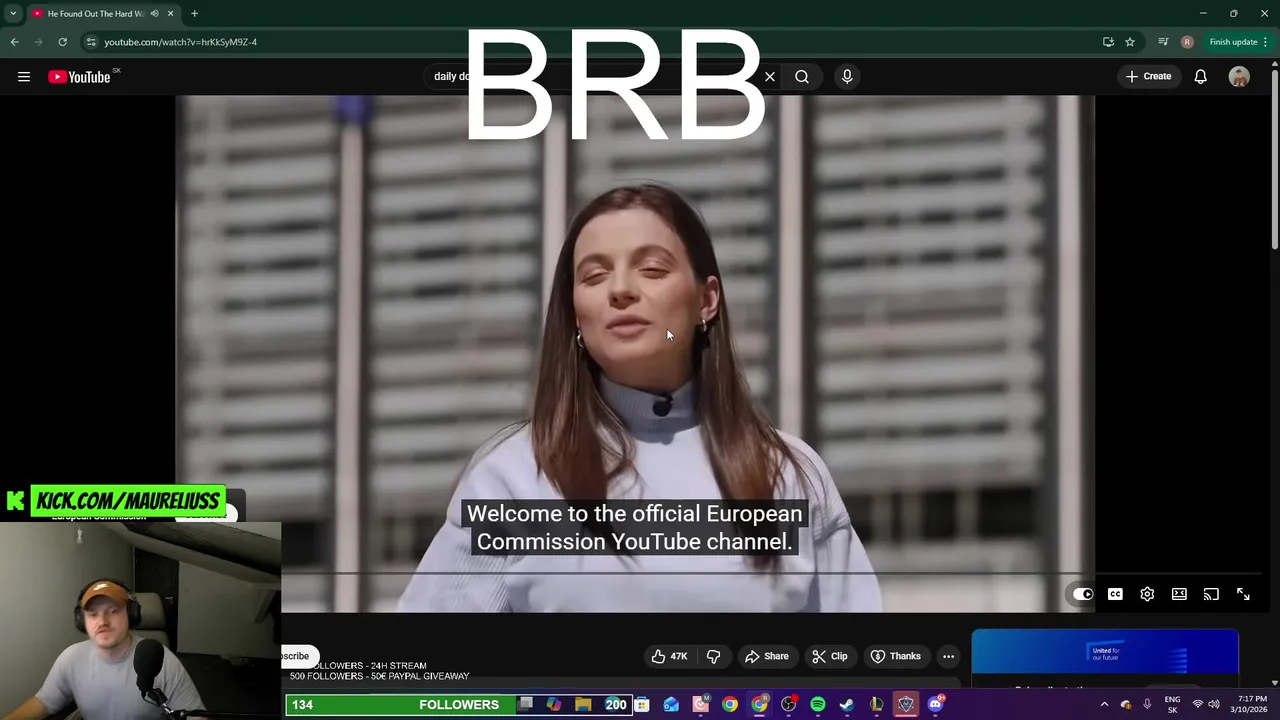Open ENG SK language switcher
The image size is (1280, 720).
(x=1172, y=705)
